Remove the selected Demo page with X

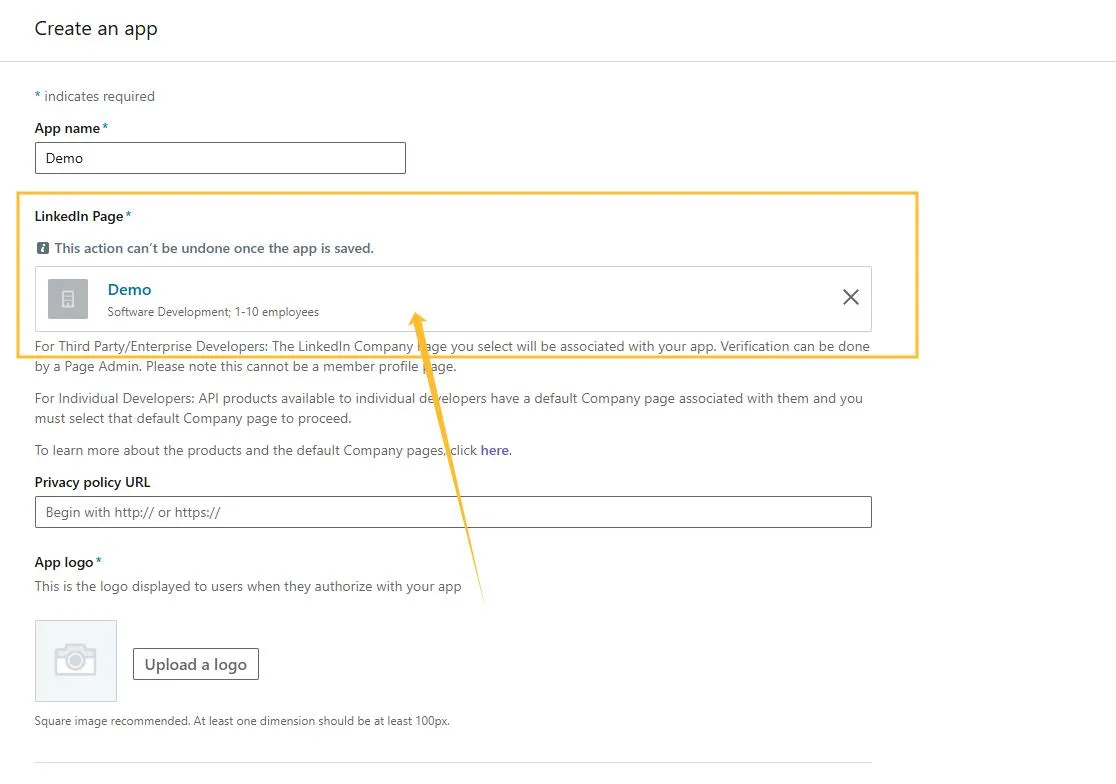(850, 297)
